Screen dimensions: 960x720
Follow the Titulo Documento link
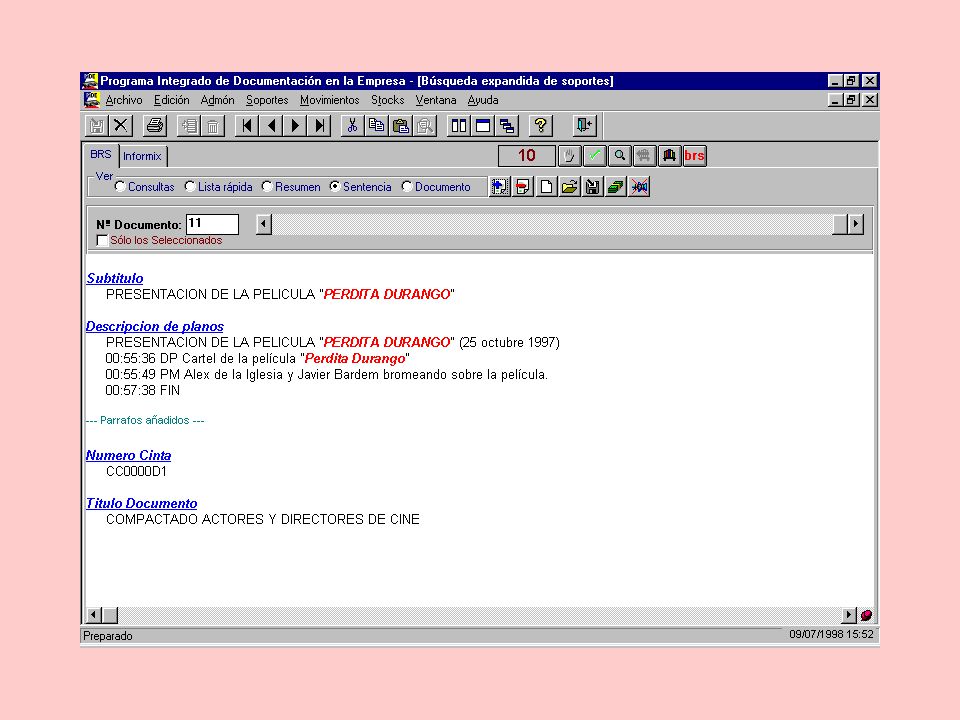point(141,503)
